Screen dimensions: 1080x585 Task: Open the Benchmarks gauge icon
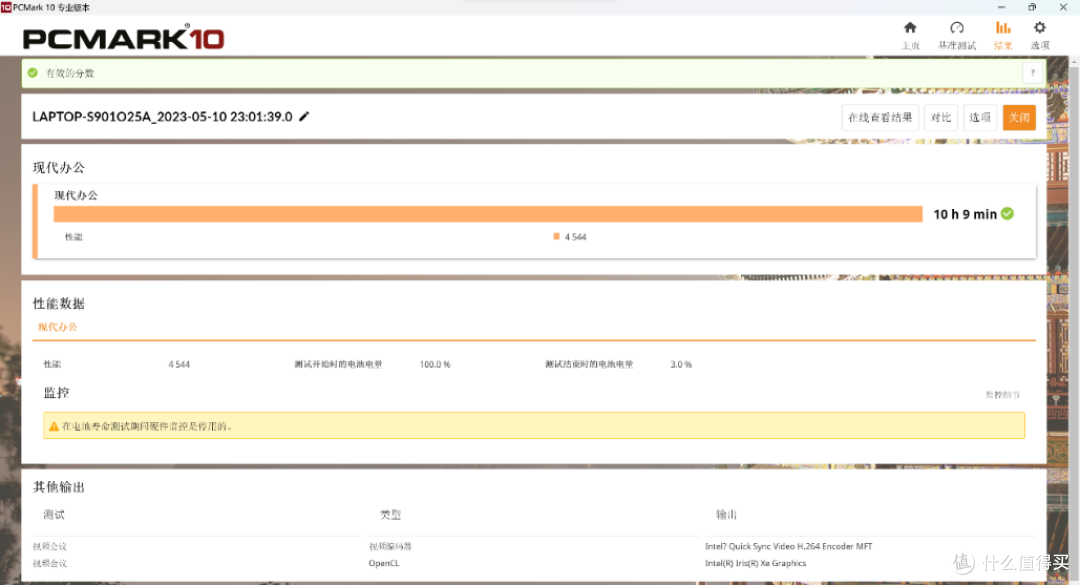point(957,28)
